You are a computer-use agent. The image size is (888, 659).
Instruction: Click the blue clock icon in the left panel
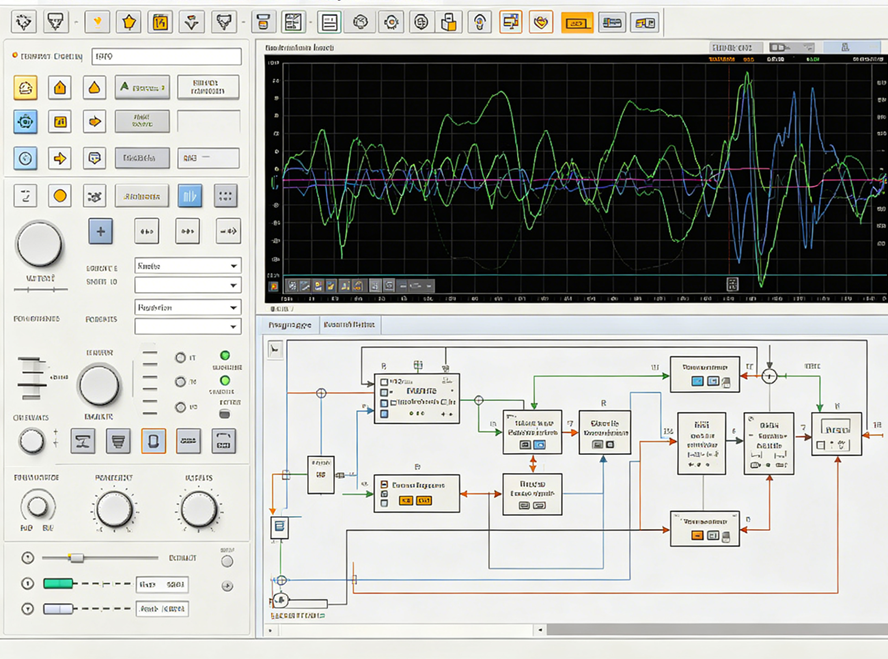click(x=25, y=158)
